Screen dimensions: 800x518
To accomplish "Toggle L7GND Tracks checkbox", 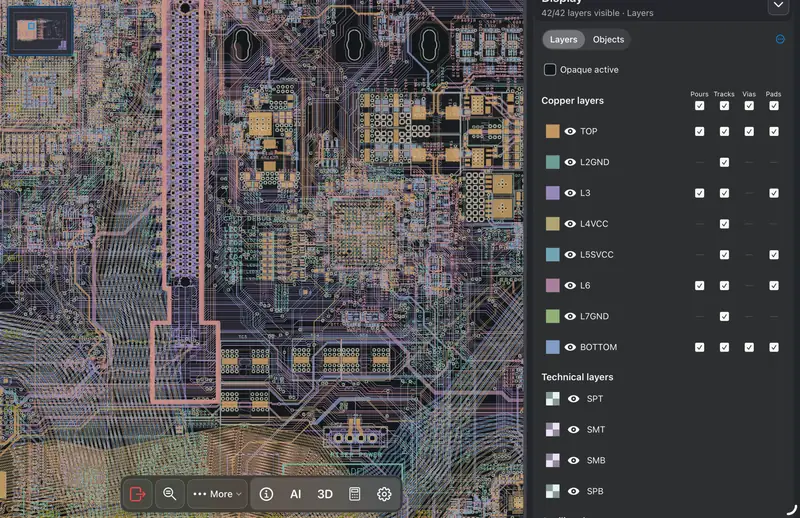I will click(x=724, y=316).
